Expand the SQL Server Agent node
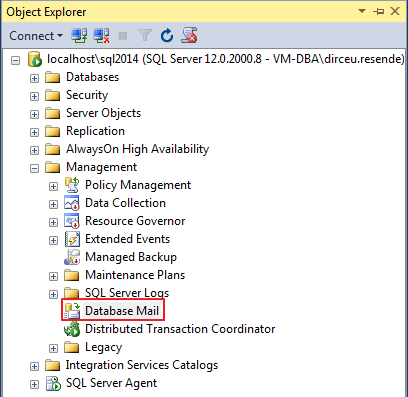The image size is (408, 397). click(x=34, y=384)
